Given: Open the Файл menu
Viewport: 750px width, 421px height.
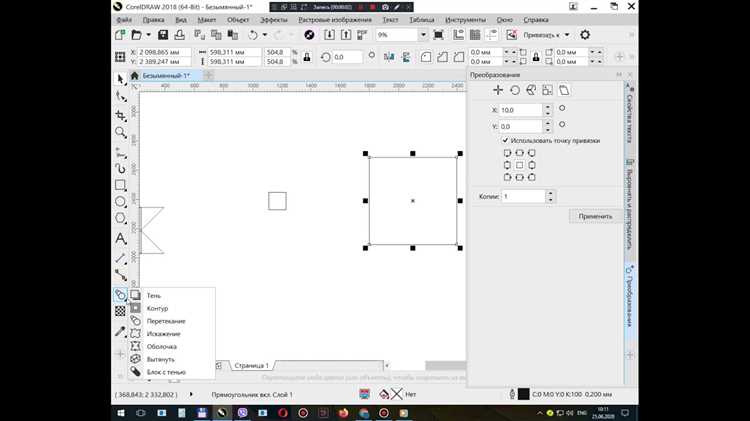Looking at the screenshot, I should [124, 20].
